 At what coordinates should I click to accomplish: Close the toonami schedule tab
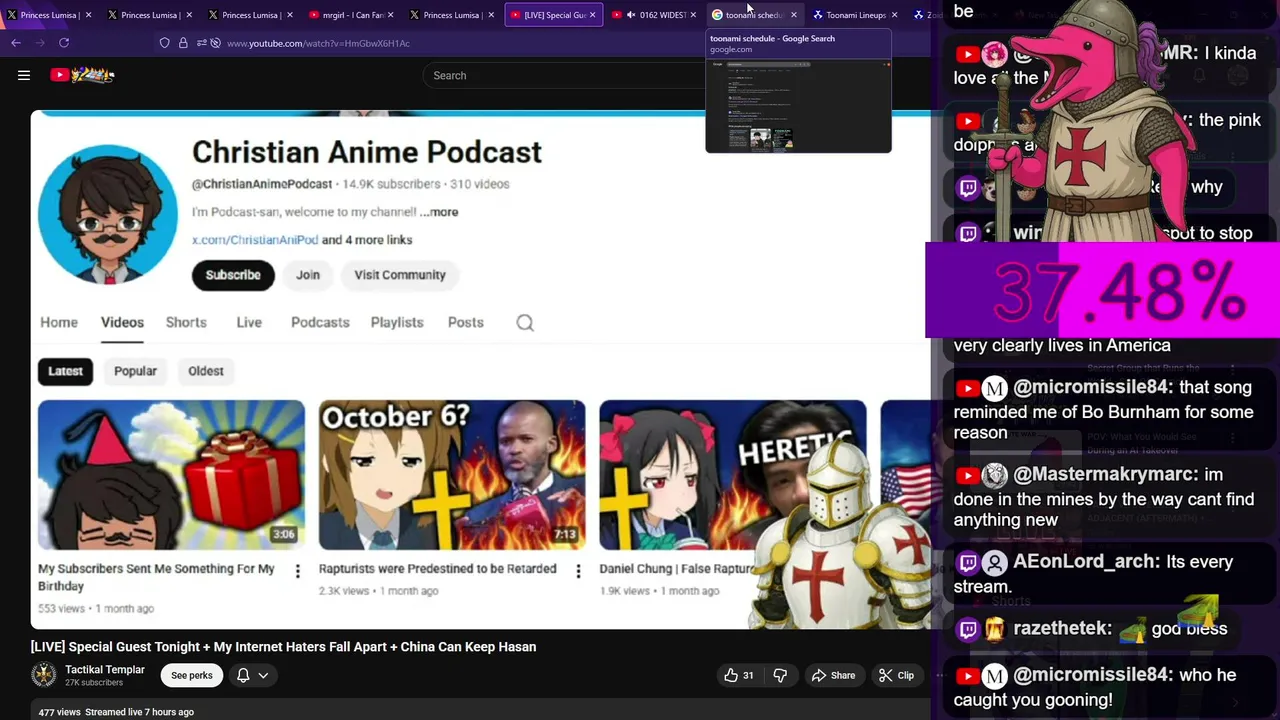[x=794, y=15]
